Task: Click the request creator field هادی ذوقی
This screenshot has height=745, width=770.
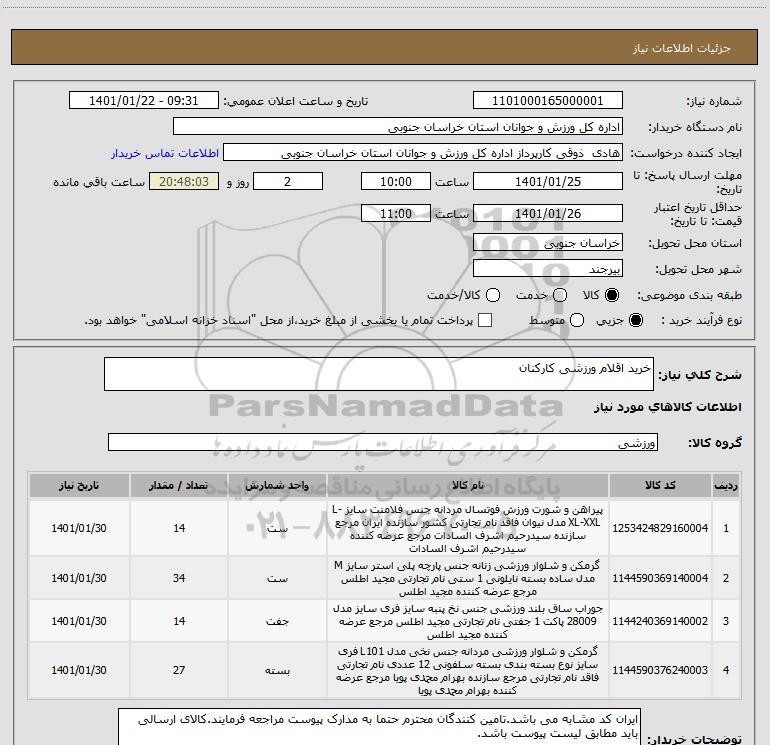Action: tap(423, 153)
